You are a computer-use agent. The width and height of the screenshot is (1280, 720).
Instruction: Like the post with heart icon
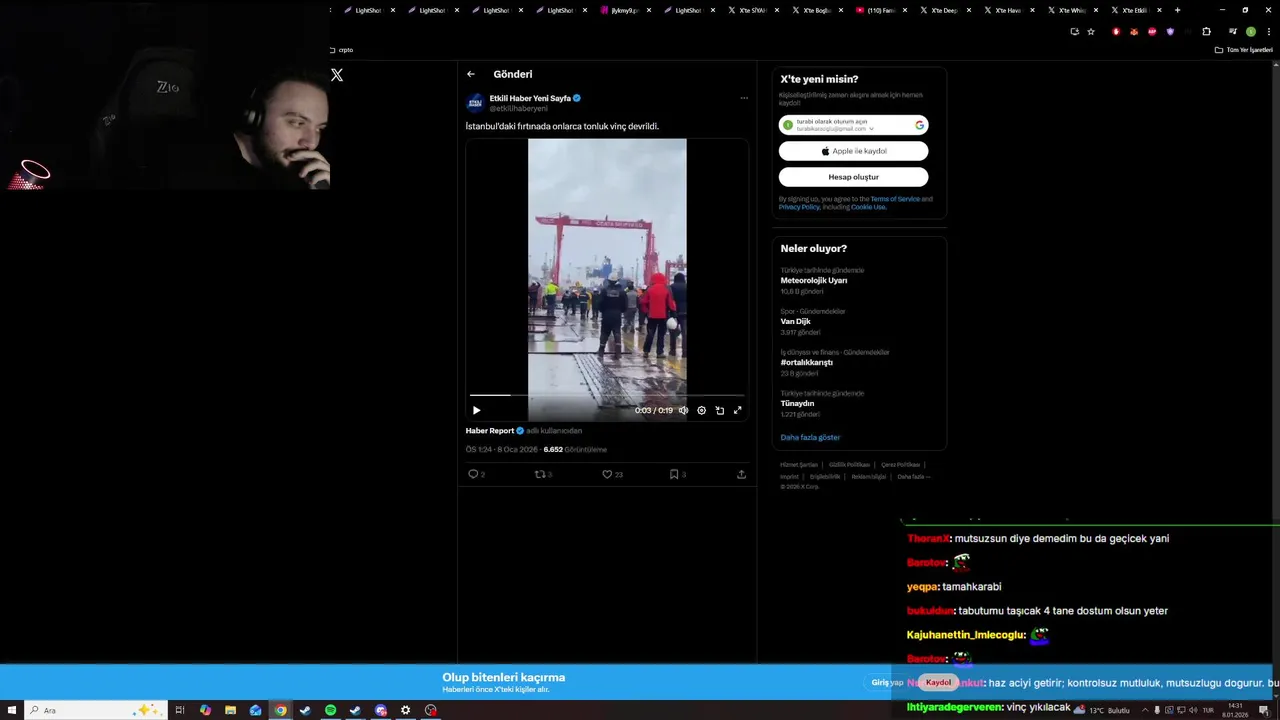[607, 474]
